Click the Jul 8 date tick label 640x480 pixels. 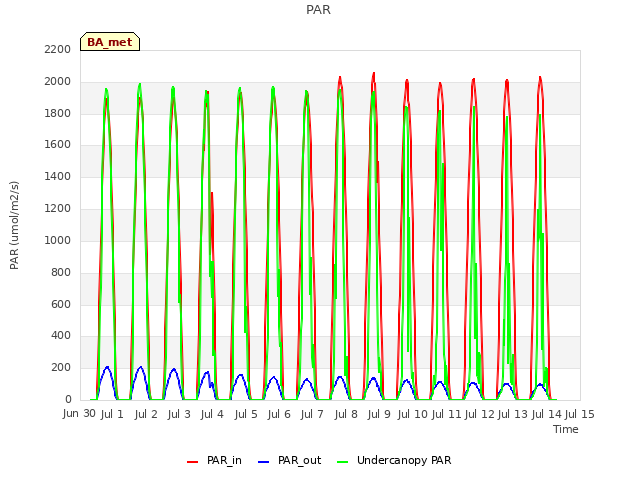[346, 414]
